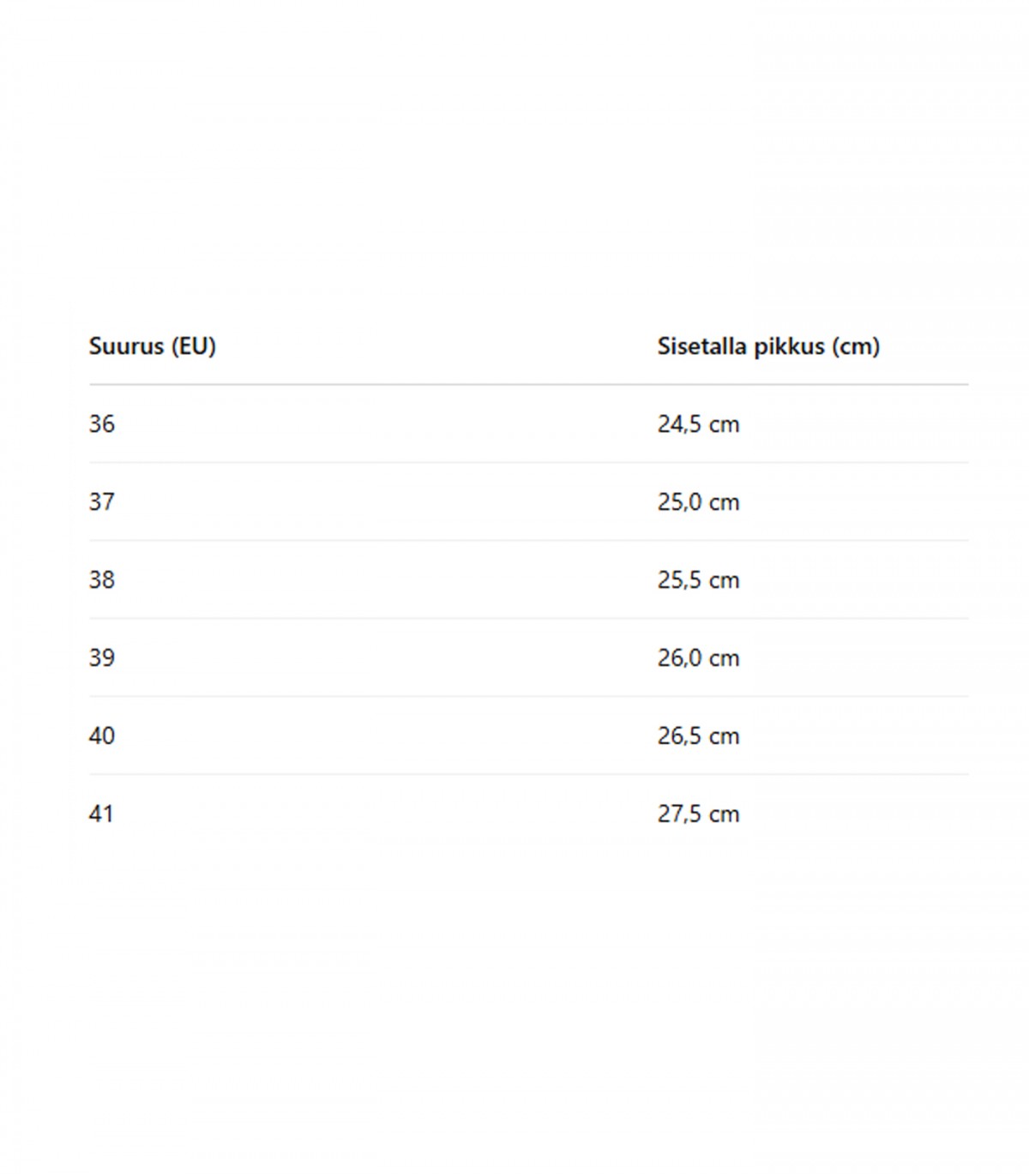
Task: Click the "Sisetalla" word in the header
Action: pyautogui.click(x=702, y=346)
